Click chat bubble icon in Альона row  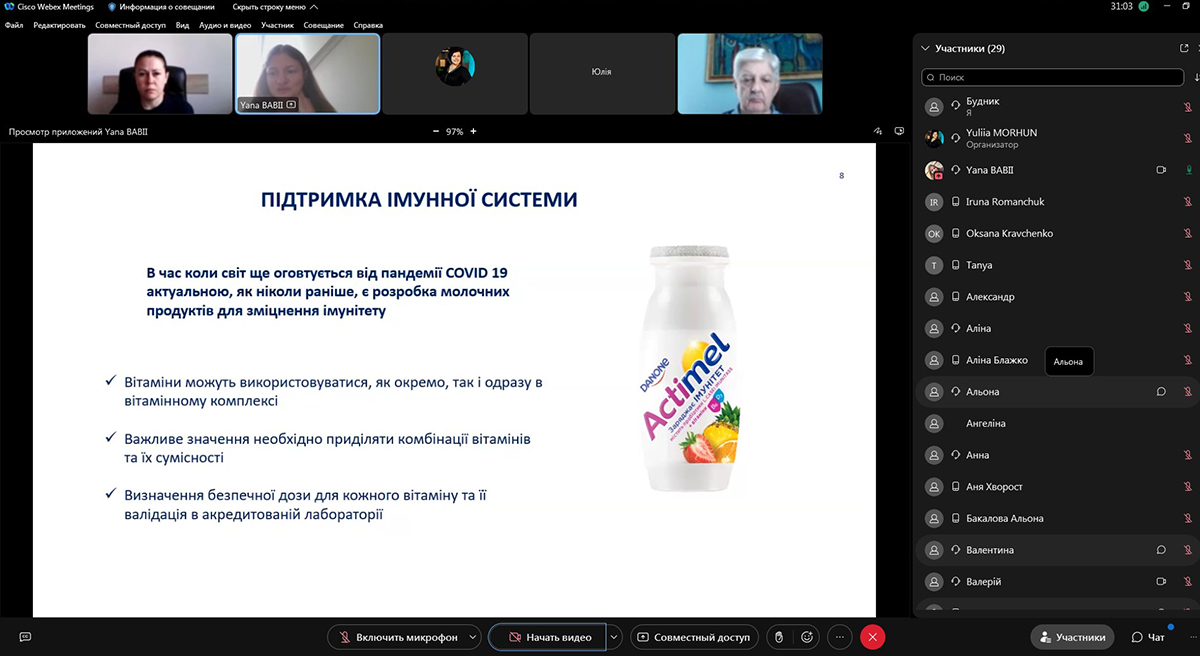click(1161, 392)
